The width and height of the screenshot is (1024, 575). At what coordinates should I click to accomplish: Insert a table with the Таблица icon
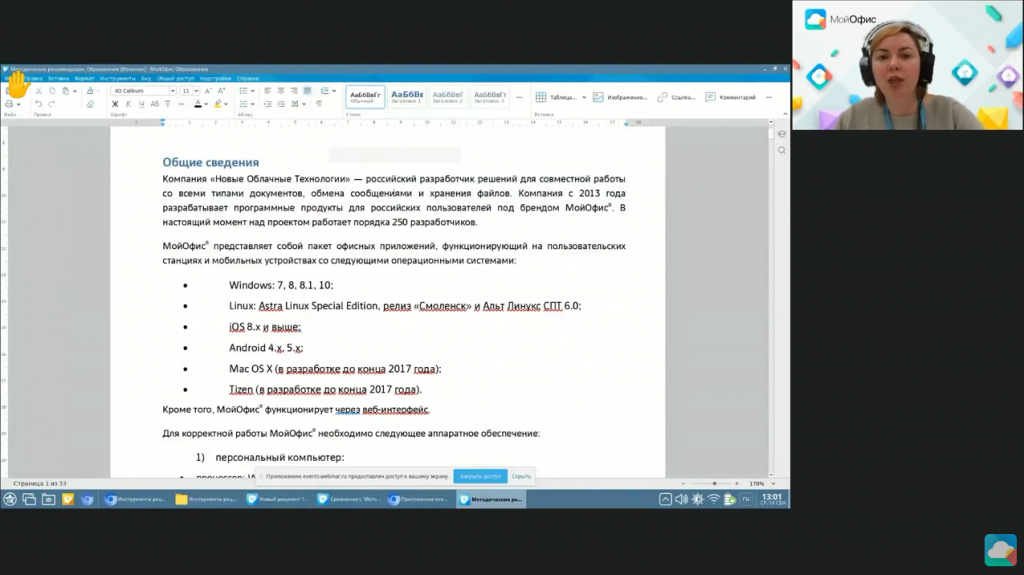[541, 97]
